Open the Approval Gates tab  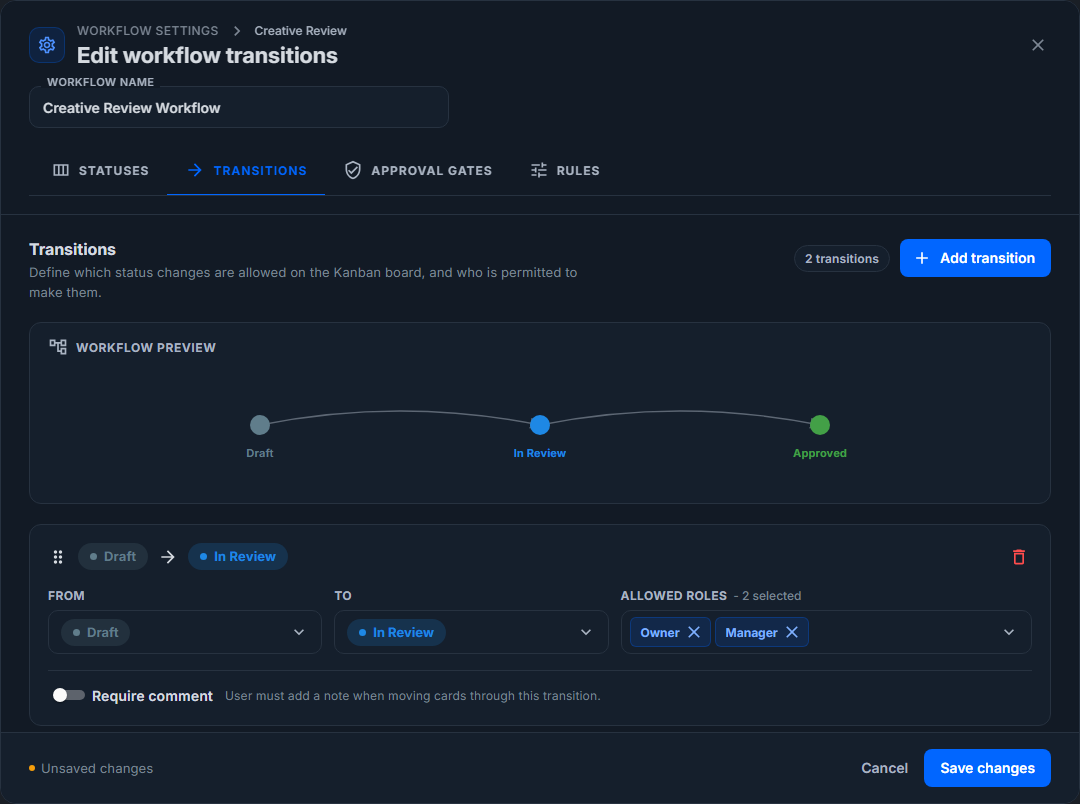[418, 170]
